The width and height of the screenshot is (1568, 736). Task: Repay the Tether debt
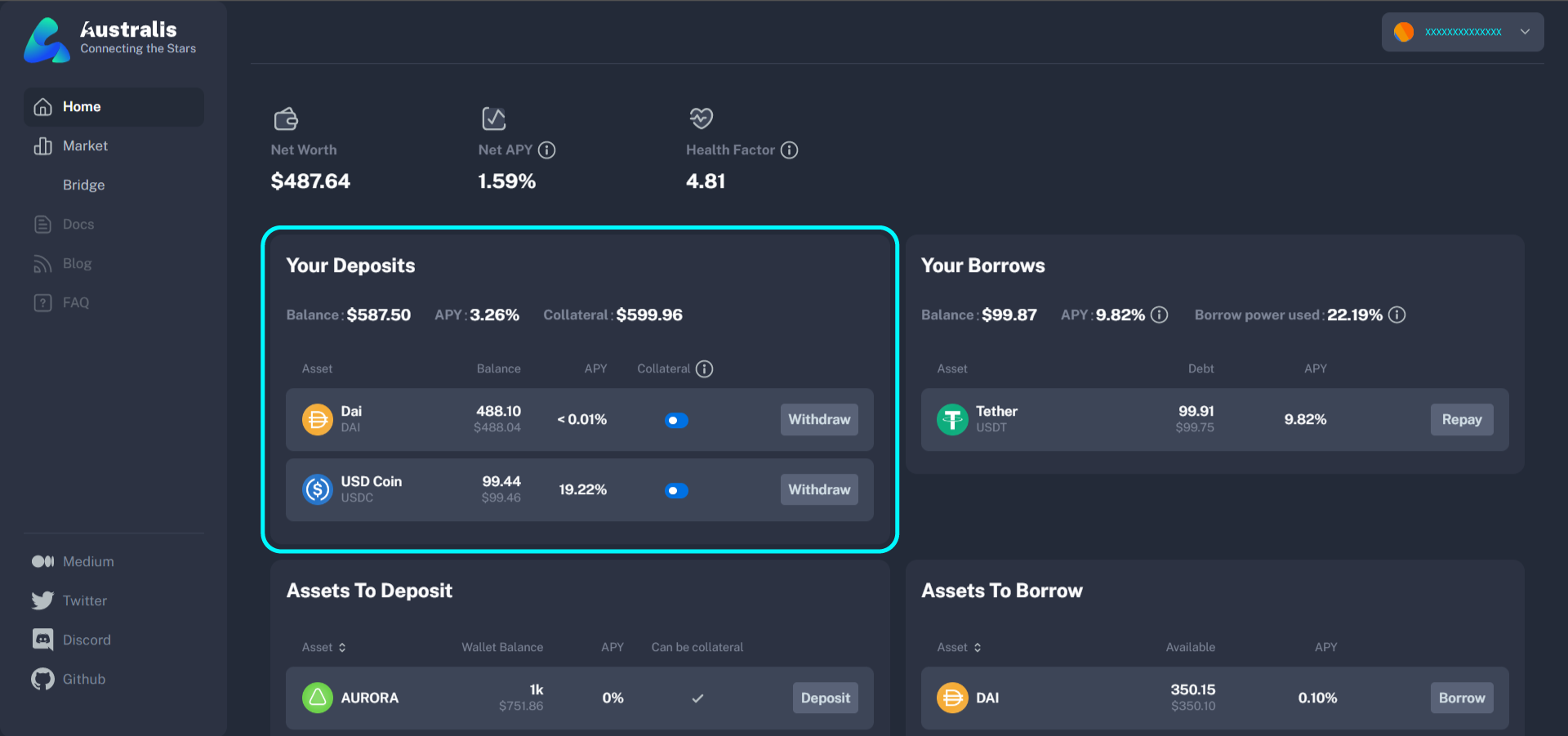tap(1462, 420)
